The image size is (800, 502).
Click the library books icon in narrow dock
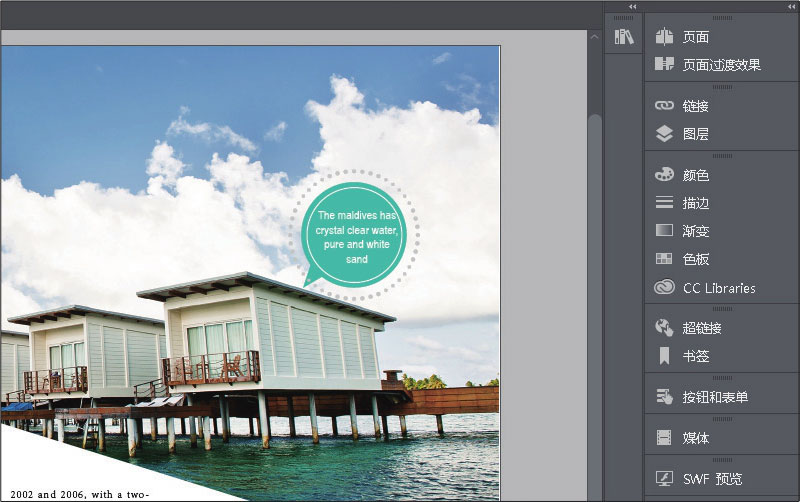click(x=623, y=37)
